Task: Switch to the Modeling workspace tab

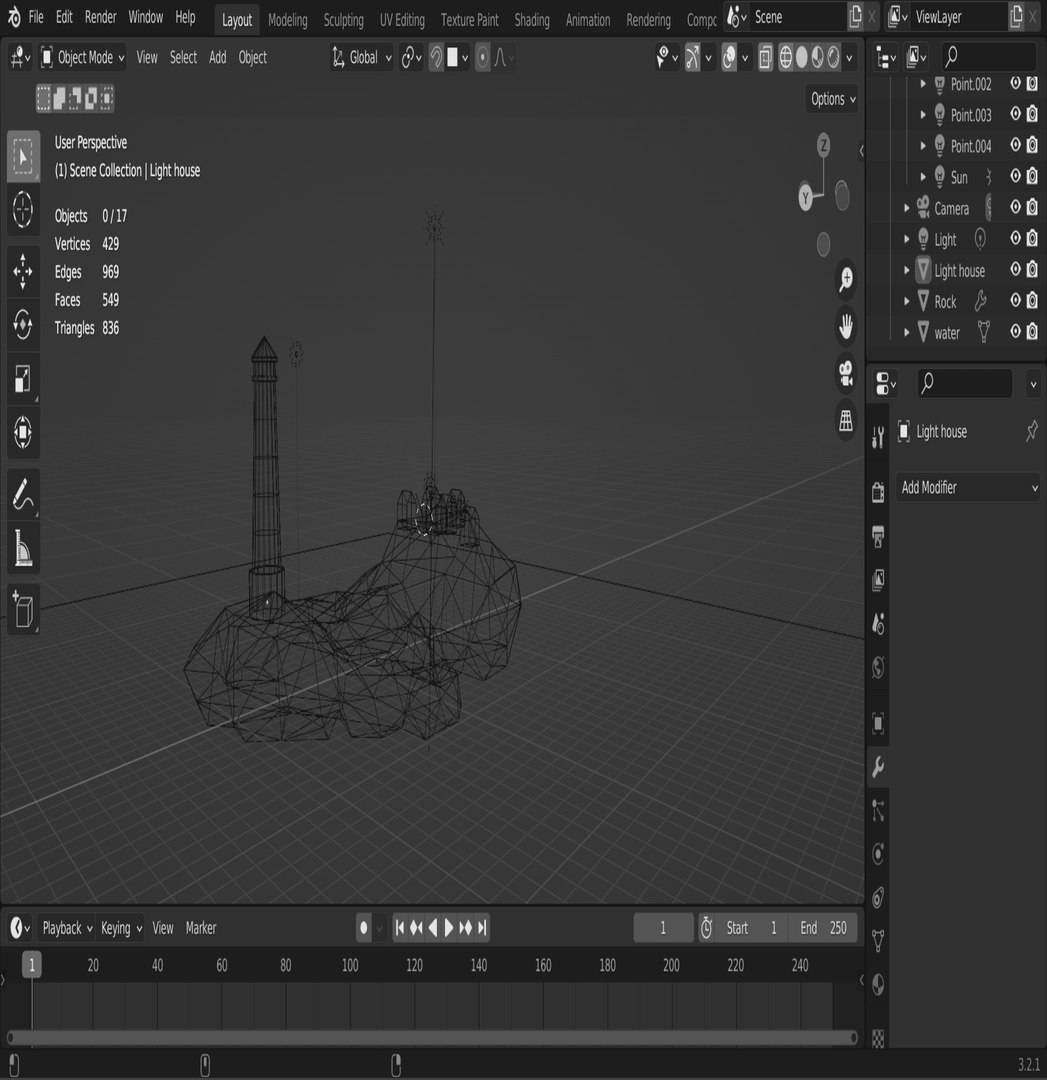Action: coord(287,20)
